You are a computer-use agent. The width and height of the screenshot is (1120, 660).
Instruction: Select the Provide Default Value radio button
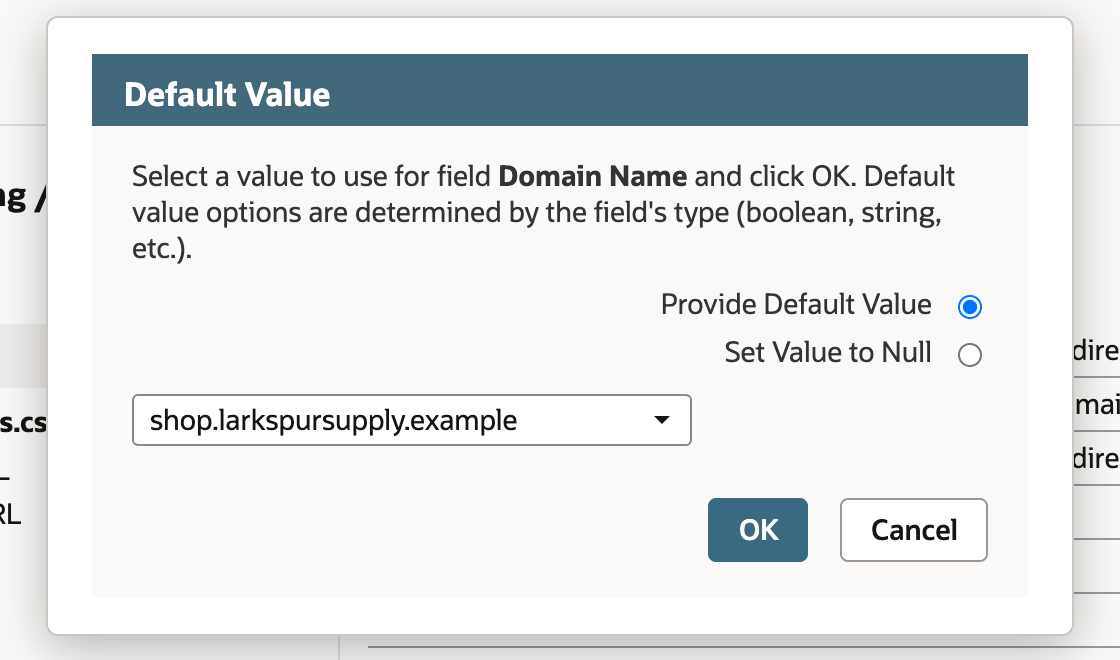[969, 306]
